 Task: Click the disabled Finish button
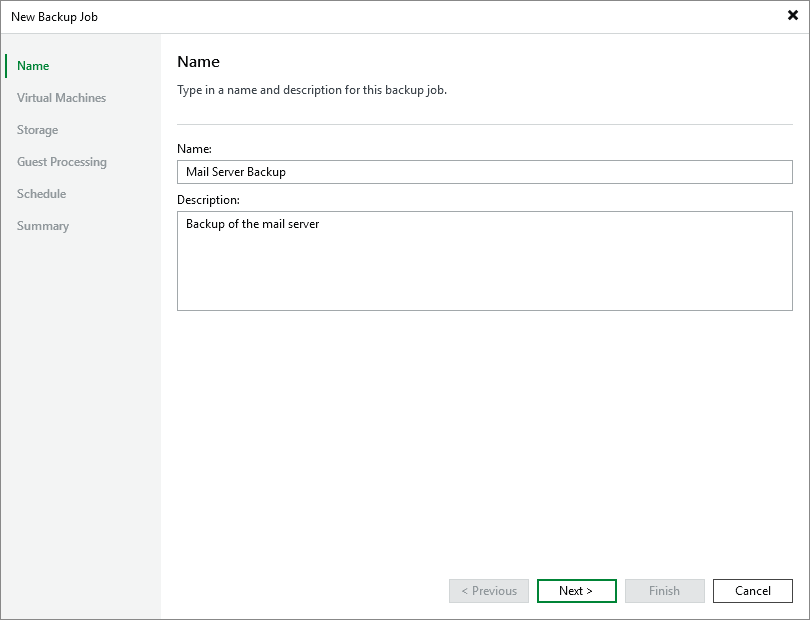point(664,591)
